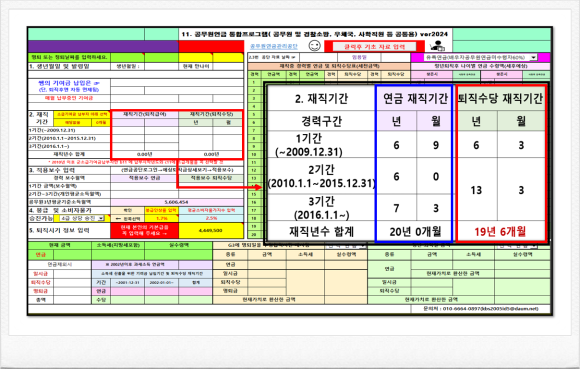Click the 3. 적용보수 입력 section heading
This screenshot has width=580, height=369.
click(x=52, y=170)
